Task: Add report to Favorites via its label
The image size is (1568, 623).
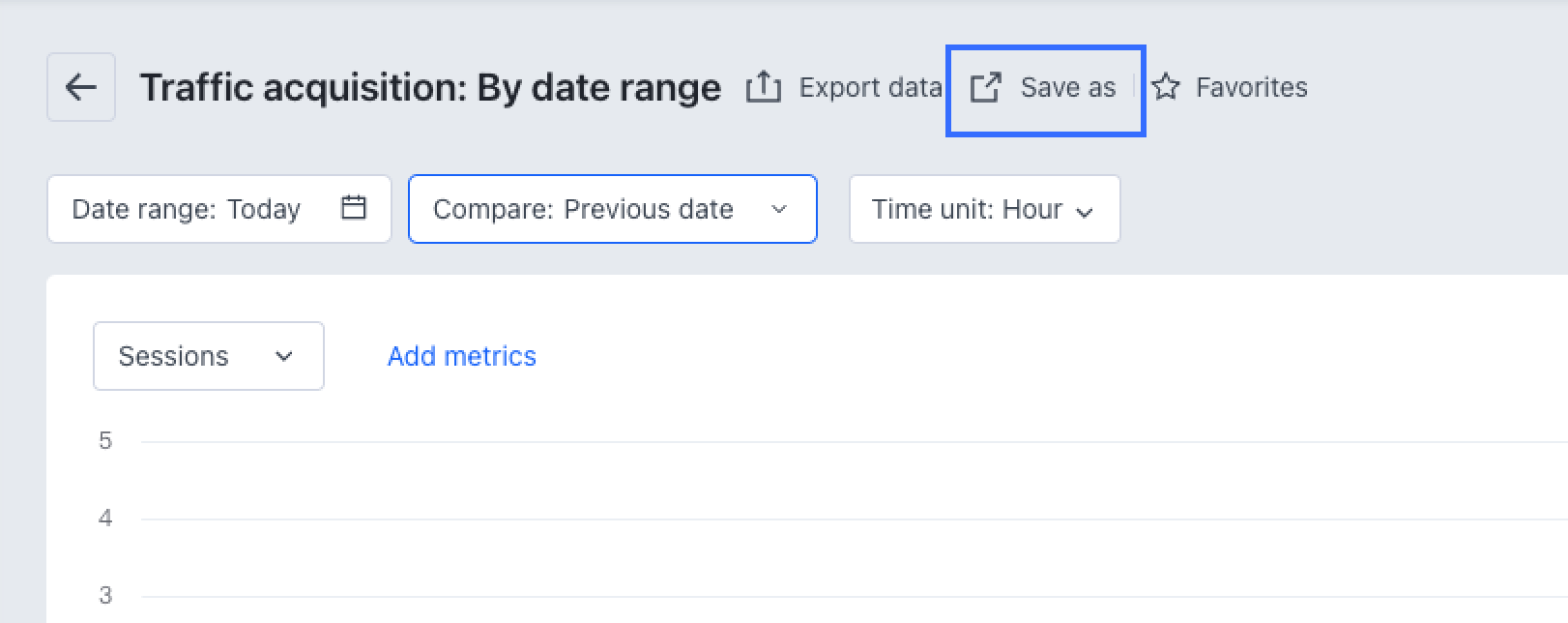Action: tap(1251, 87)
